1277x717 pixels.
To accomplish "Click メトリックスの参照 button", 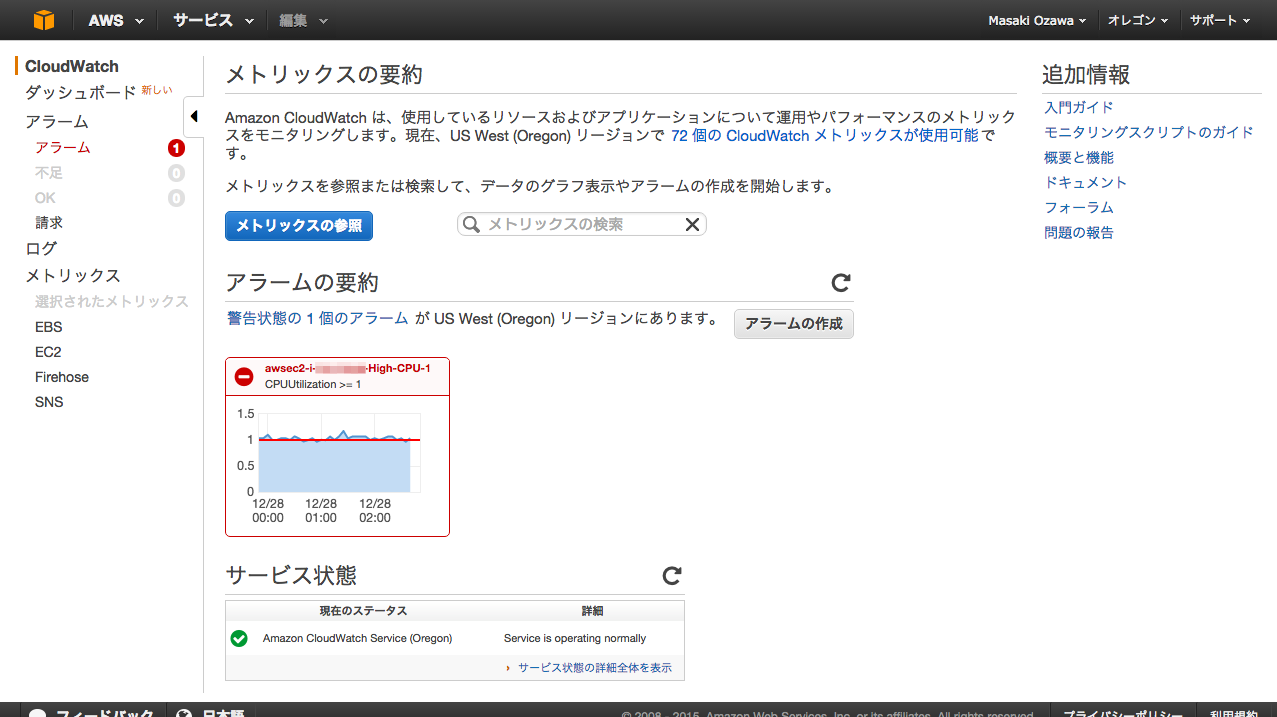I will (299, 226).
